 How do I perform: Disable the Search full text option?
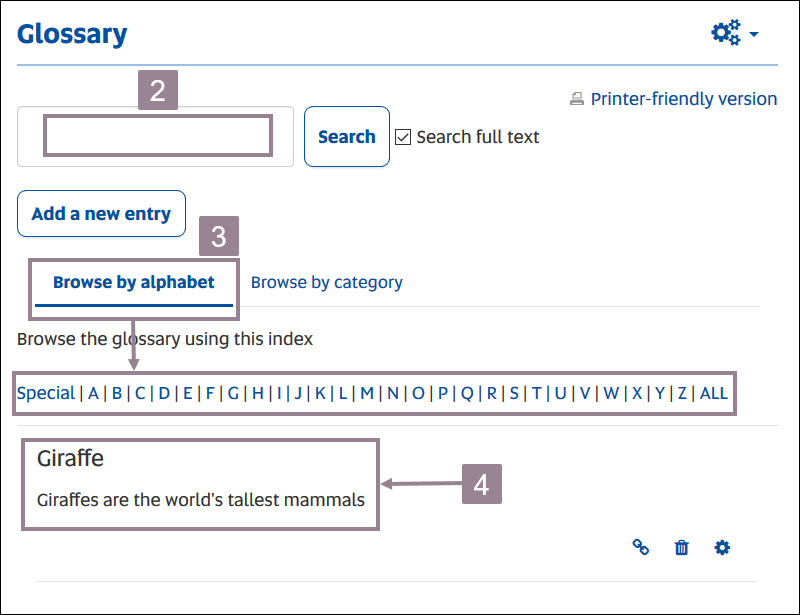(403, 137)
